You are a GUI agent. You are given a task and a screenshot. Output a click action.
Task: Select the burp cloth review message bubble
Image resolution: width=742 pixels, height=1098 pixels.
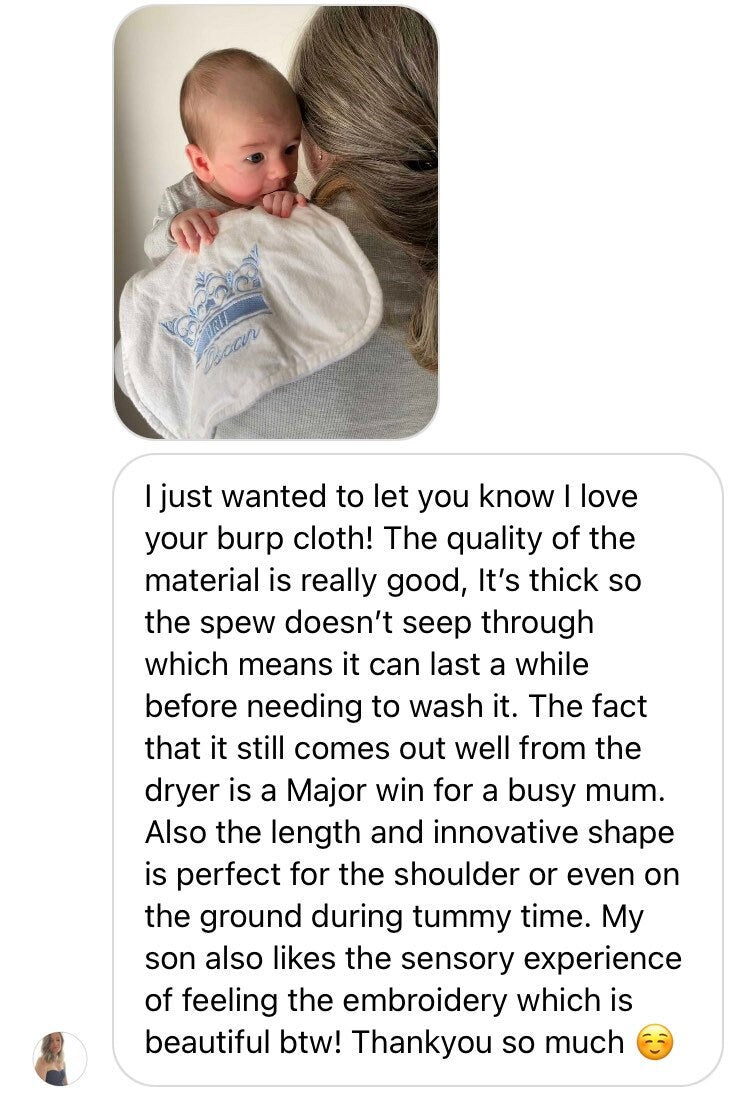418,770
